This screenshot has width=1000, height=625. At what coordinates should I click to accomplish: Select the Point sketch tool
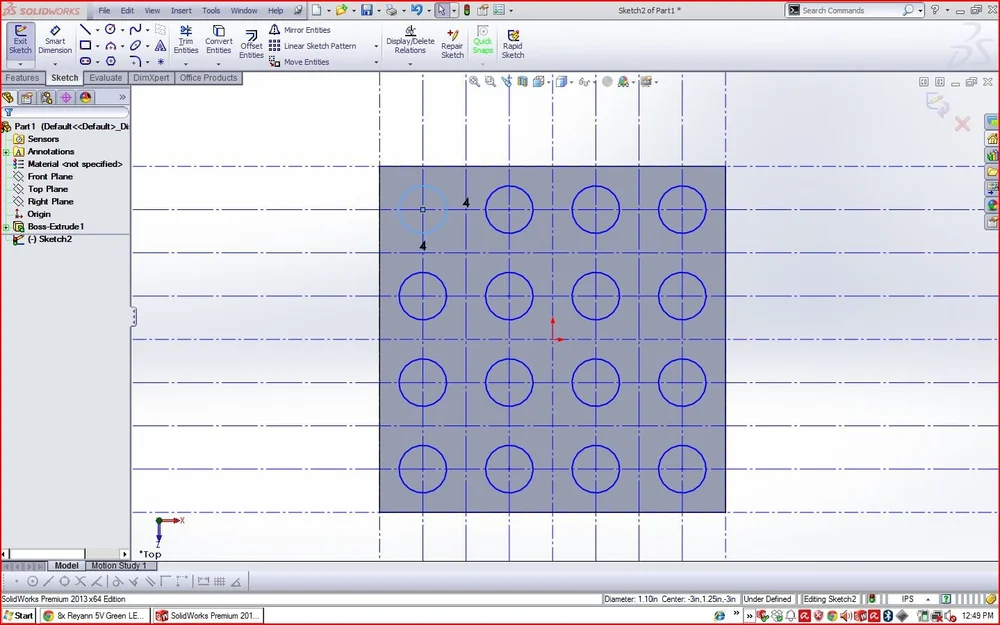coord(160,61)
